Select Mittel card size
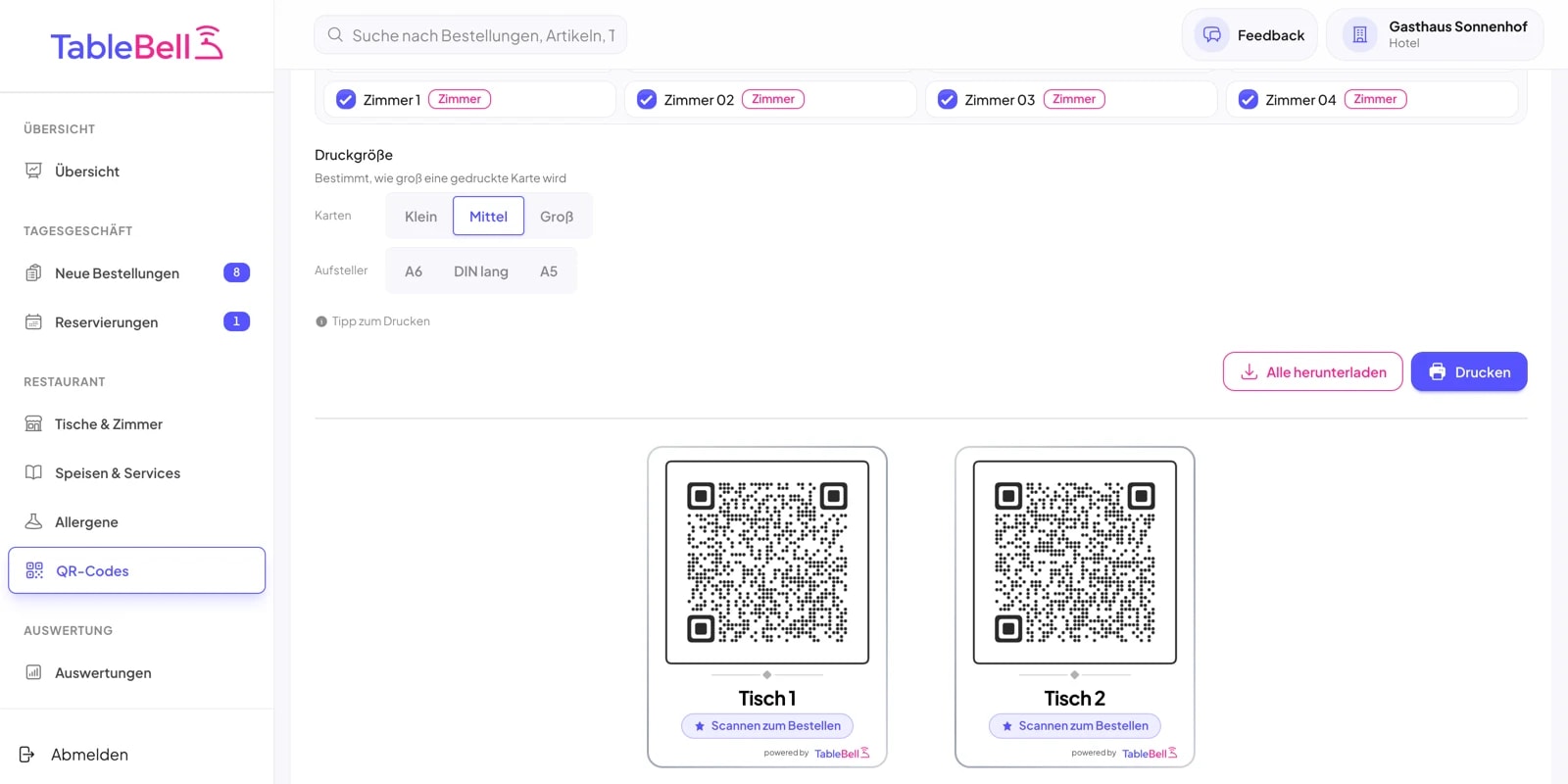 tap(488, 217)
